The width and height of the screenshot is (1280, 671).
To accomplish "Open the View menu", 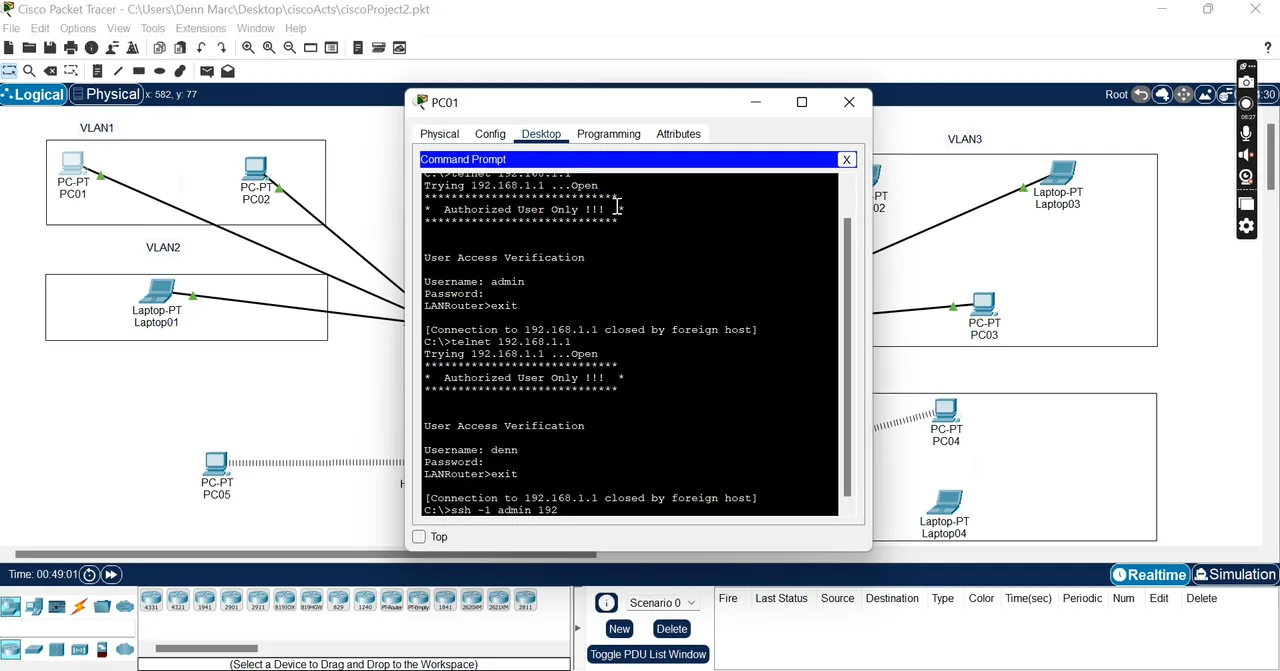I will click(x=118, y=28).
